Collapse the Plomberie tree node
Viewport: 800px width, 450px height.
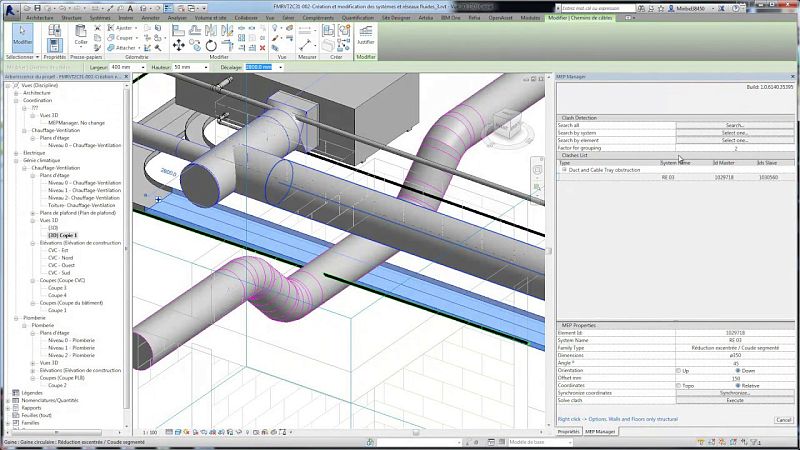tap(16, 317)
